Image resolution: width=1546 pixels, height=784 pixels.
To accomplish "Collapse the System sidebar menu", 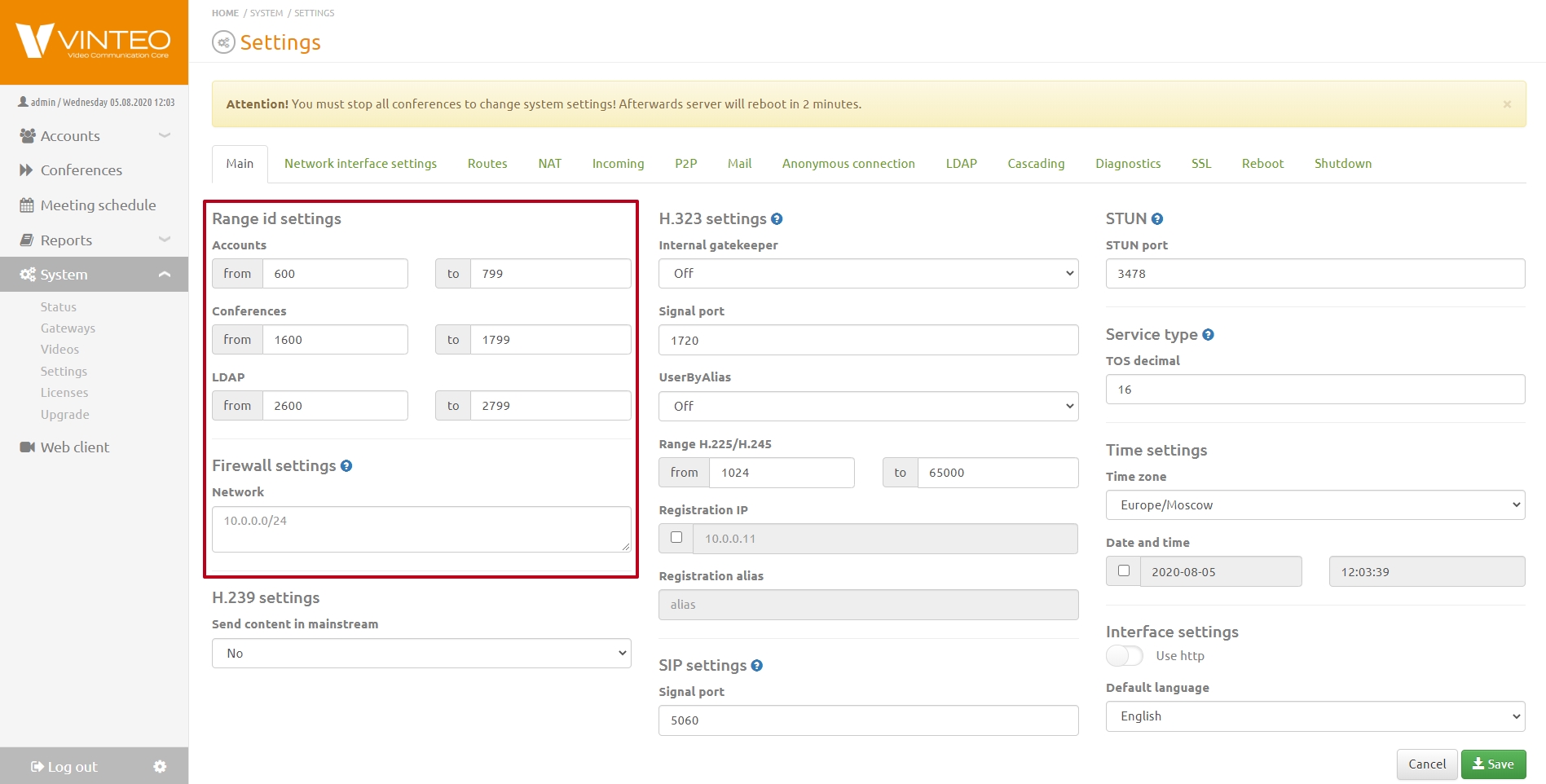I will tap(165, 275).
